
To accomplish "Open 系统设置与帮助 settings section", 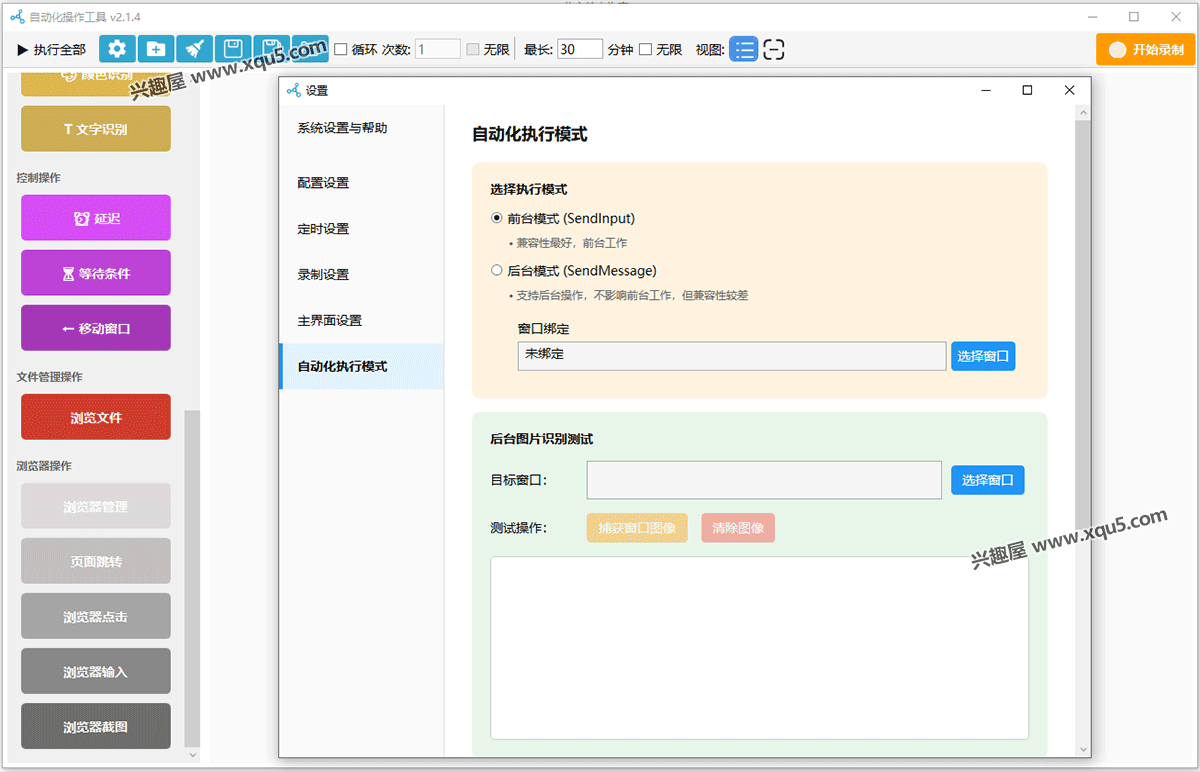I will (342, 128).
